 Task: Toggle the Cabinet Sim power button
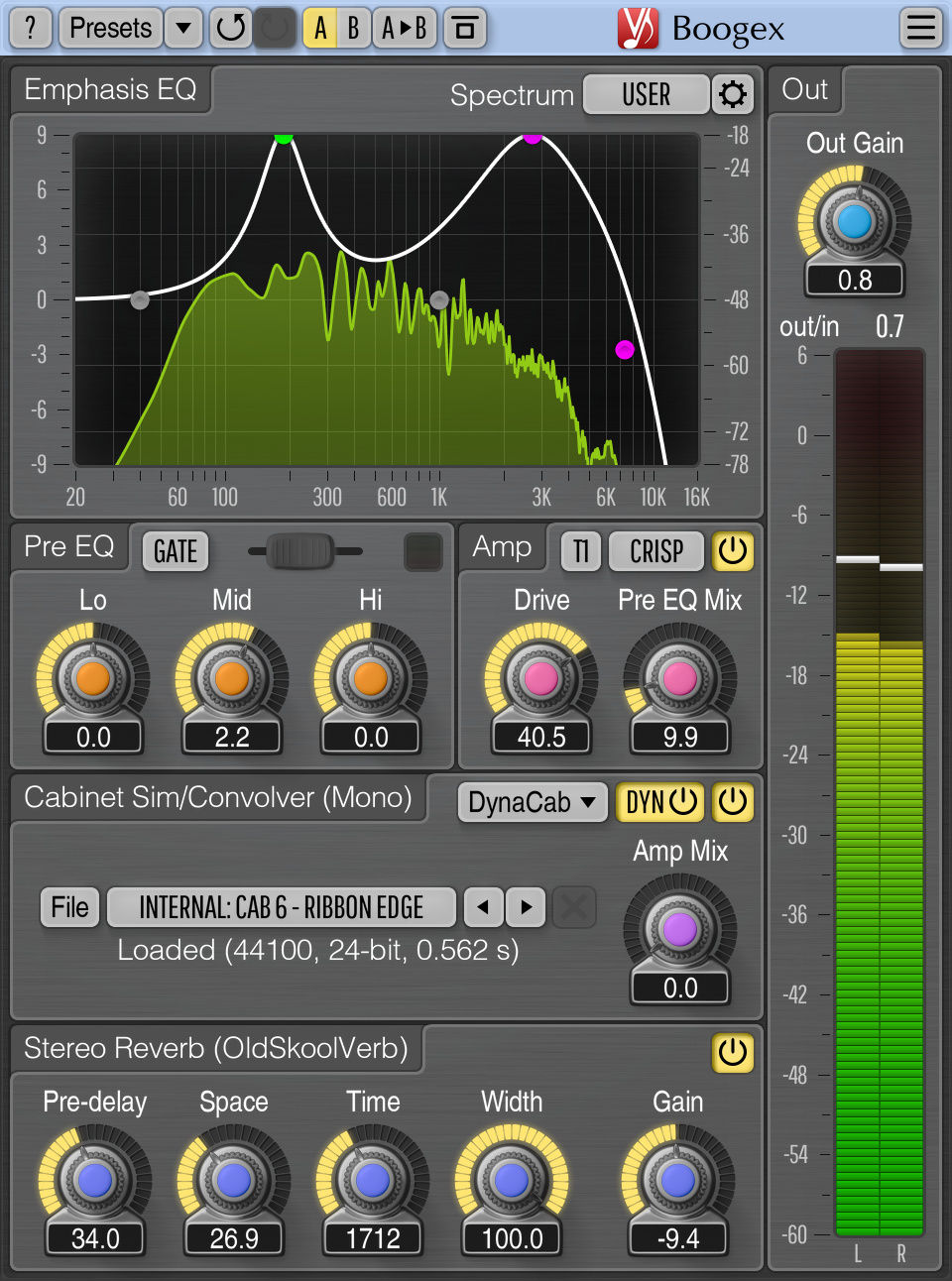733,802
